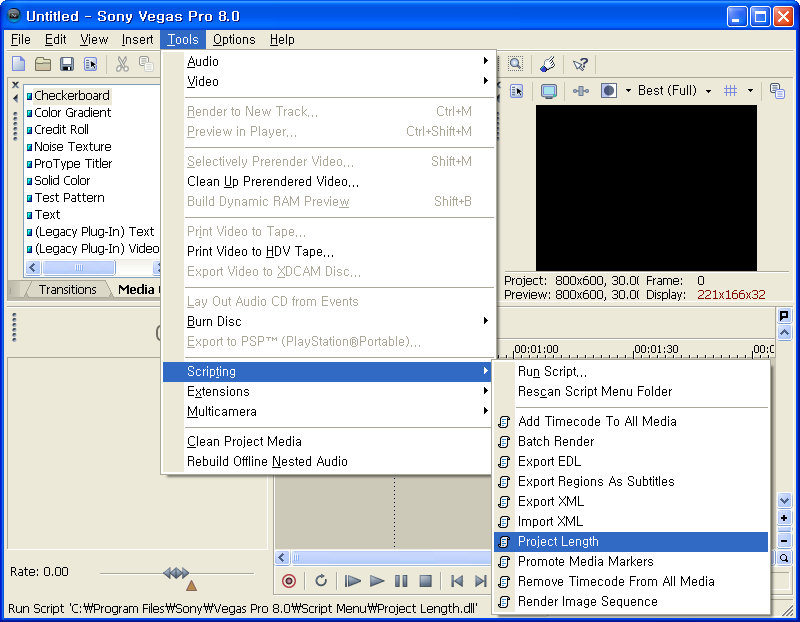
Task: Go to end of project
Action: pyautogui.click(x=480, y=581)
